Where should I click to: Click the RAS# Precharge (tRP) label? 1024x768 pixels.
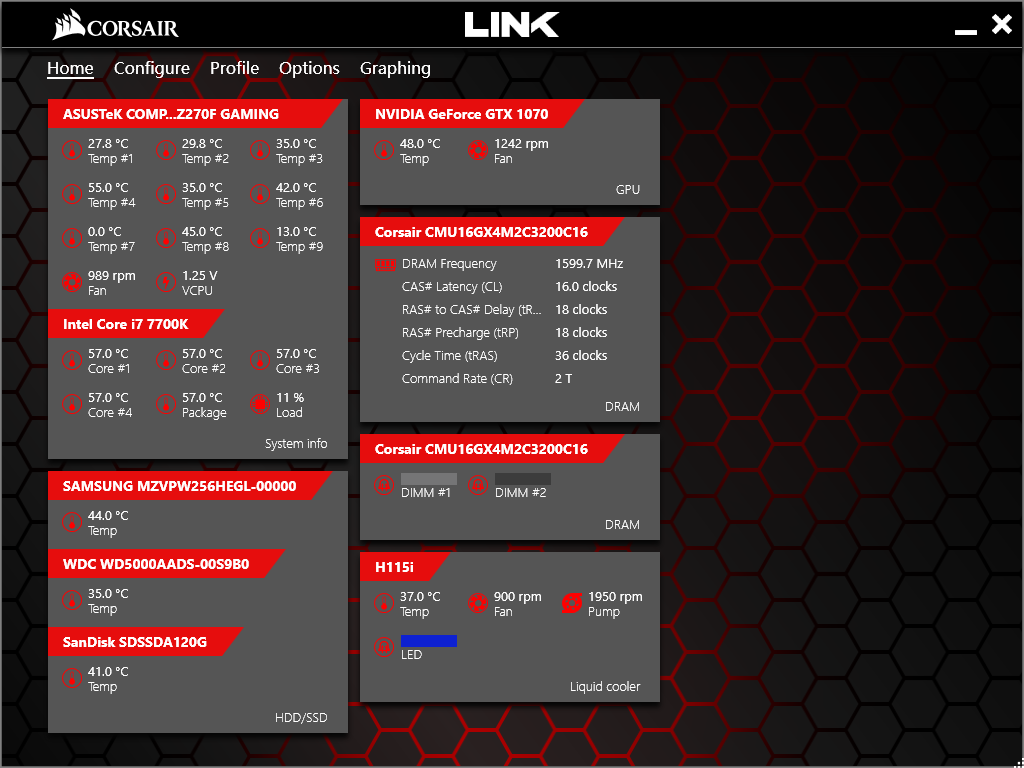(460, 333)
